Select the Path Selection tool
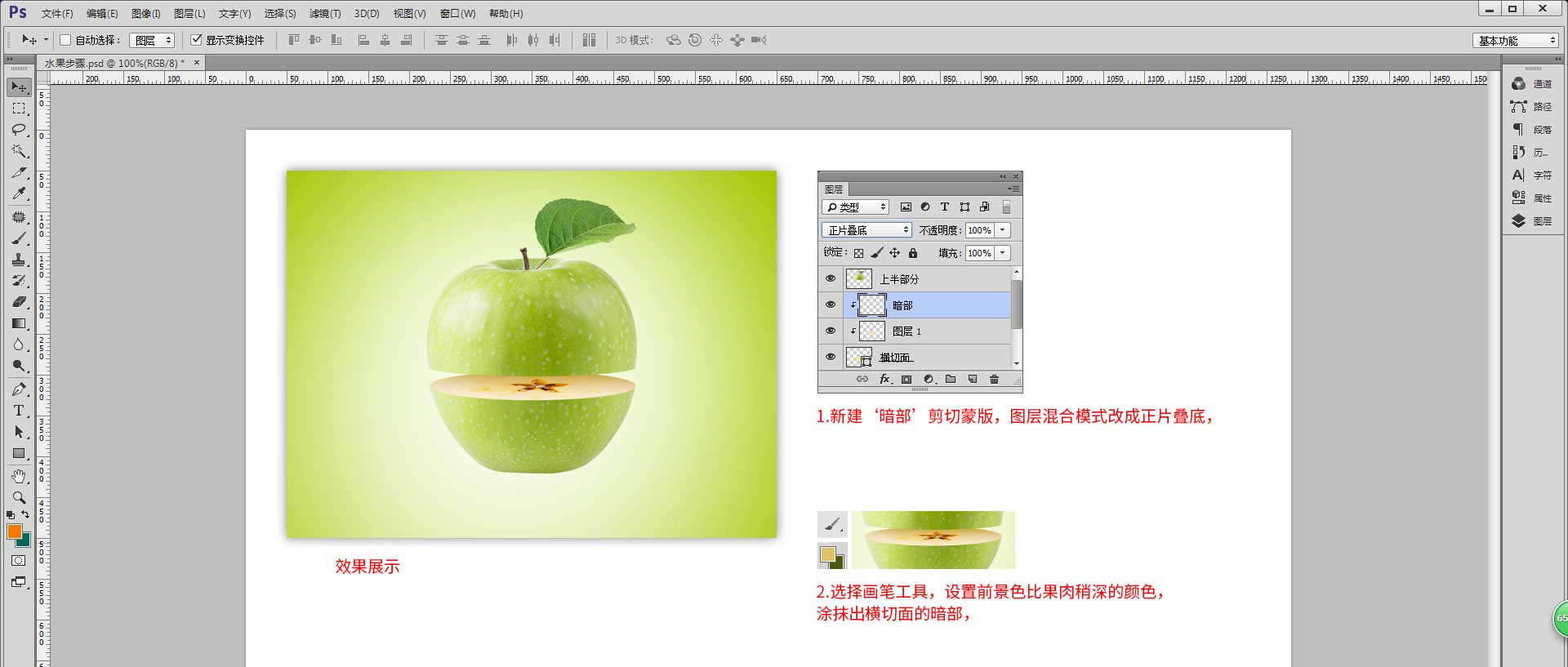1568x667 pixels. pos(19,432)
